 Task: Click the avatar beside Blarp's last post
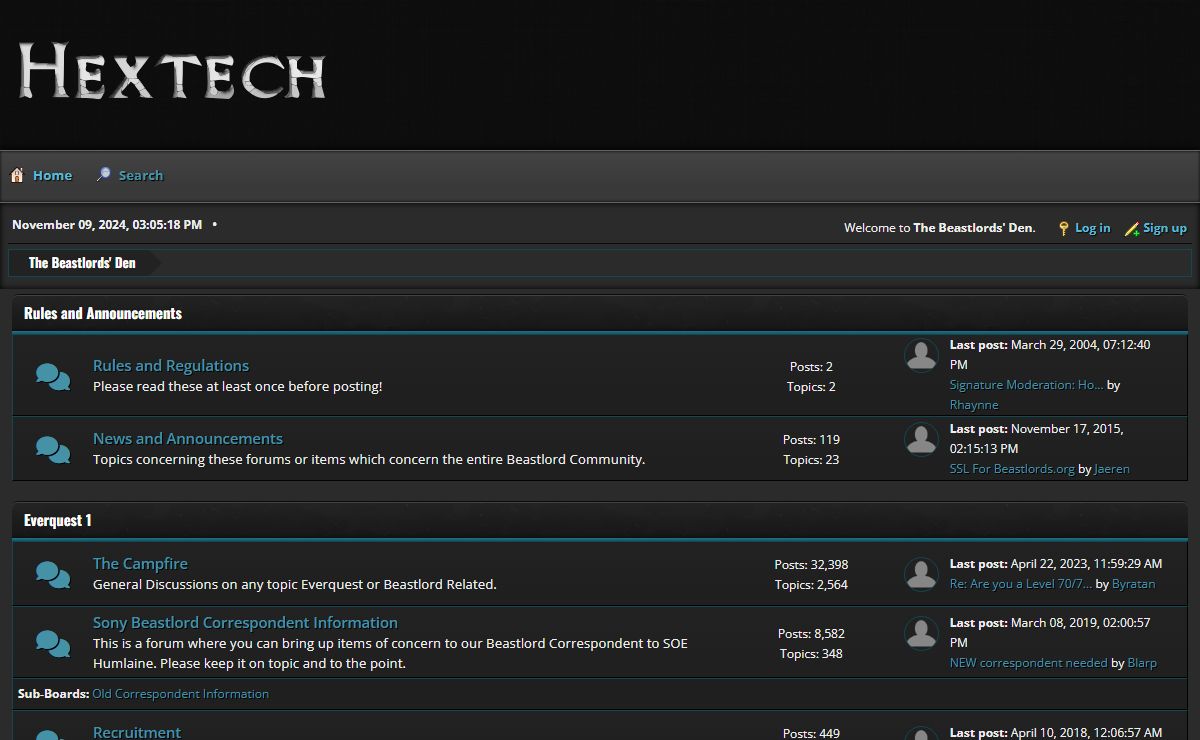pyautogui.click(x=921, y=633)
